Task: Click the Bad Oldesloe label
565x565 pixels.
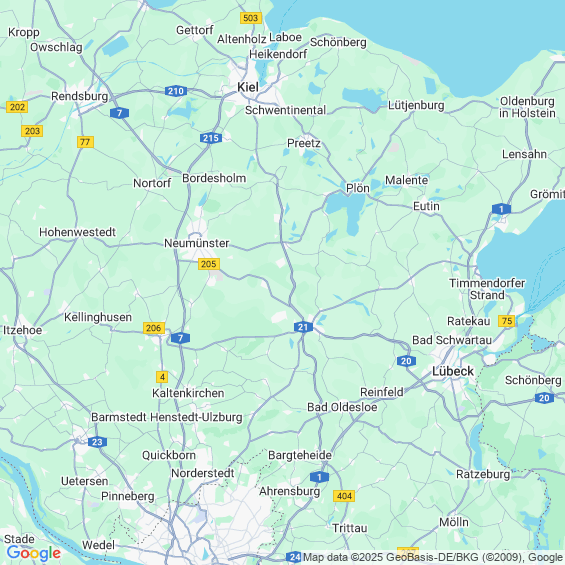Action: point(342,407)
